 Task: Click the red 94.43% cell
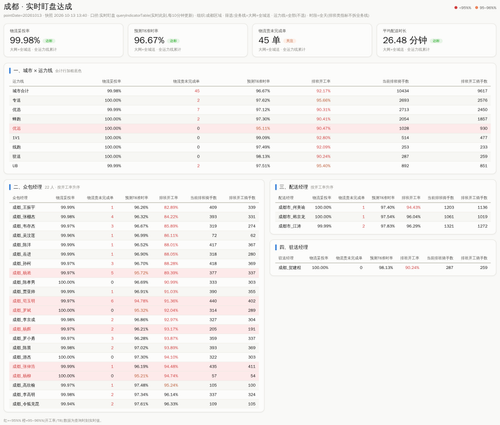click(413, 207)
